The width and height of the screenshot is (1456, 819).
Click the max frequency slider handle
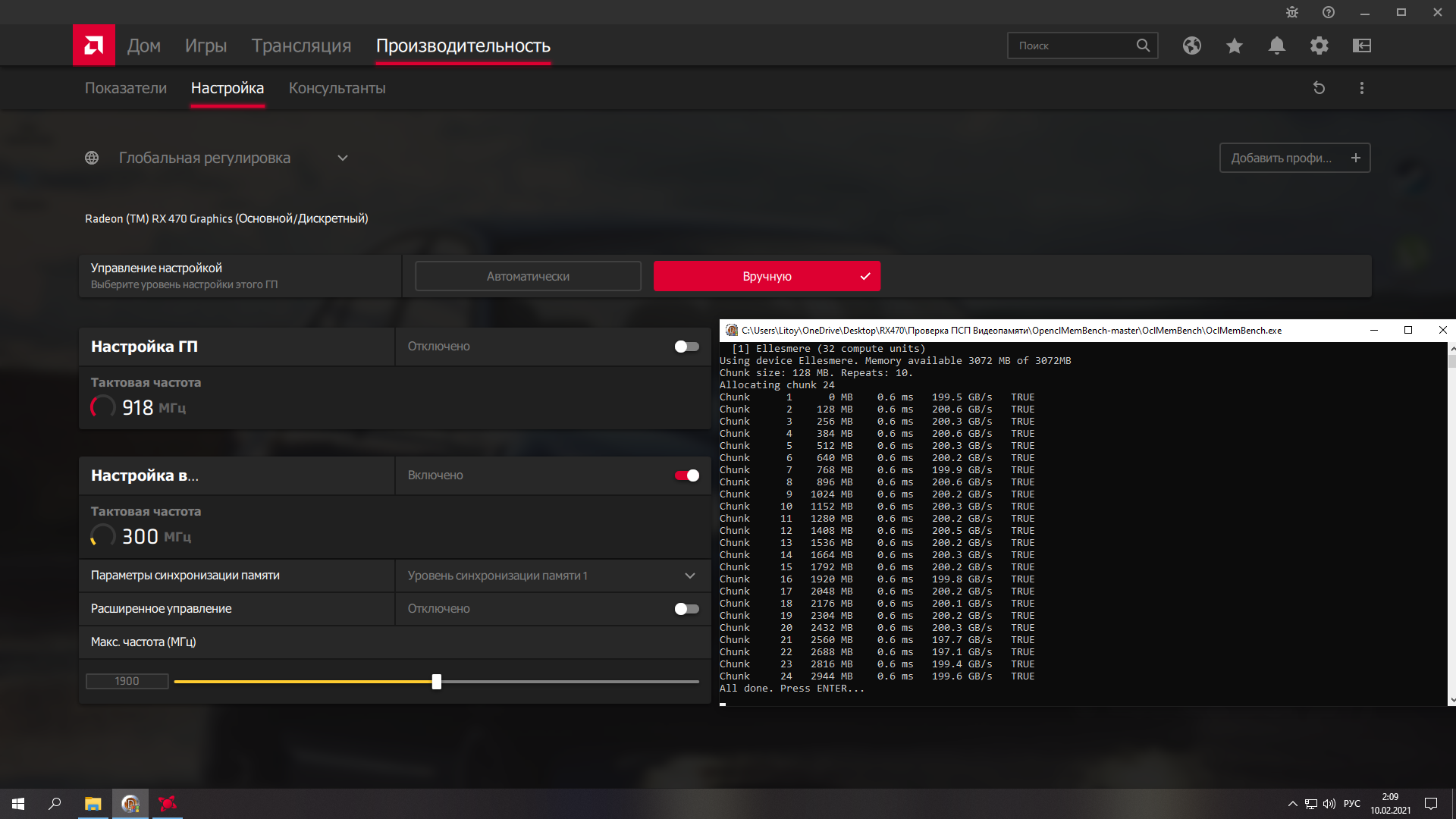point(436,682)
